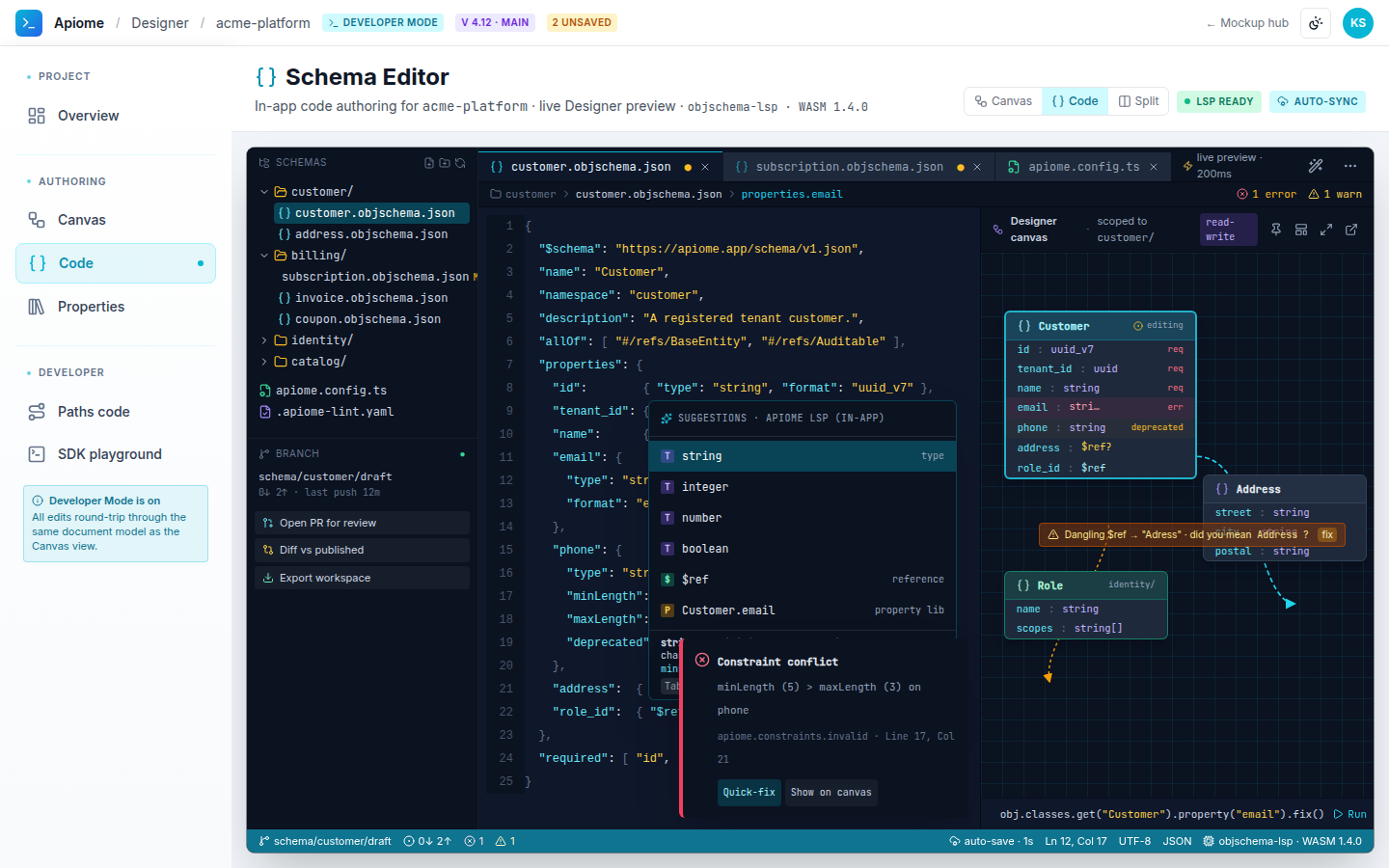
Task: Click the layout icon in Designer canvas header
Action: (x=1301, y=230)
